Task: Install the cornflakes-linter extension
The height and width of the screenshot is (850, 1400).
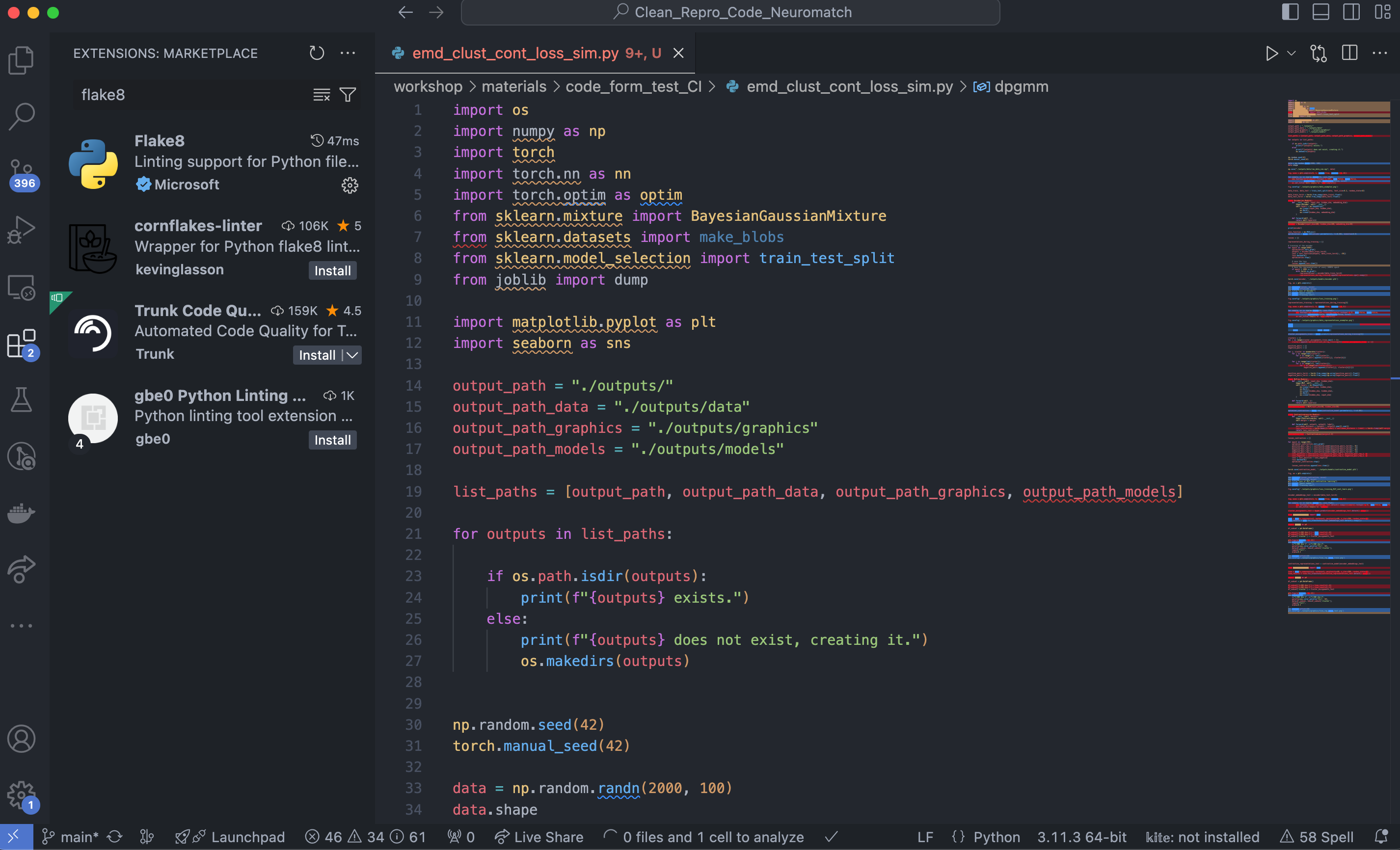Action: (x=332, y=270)
